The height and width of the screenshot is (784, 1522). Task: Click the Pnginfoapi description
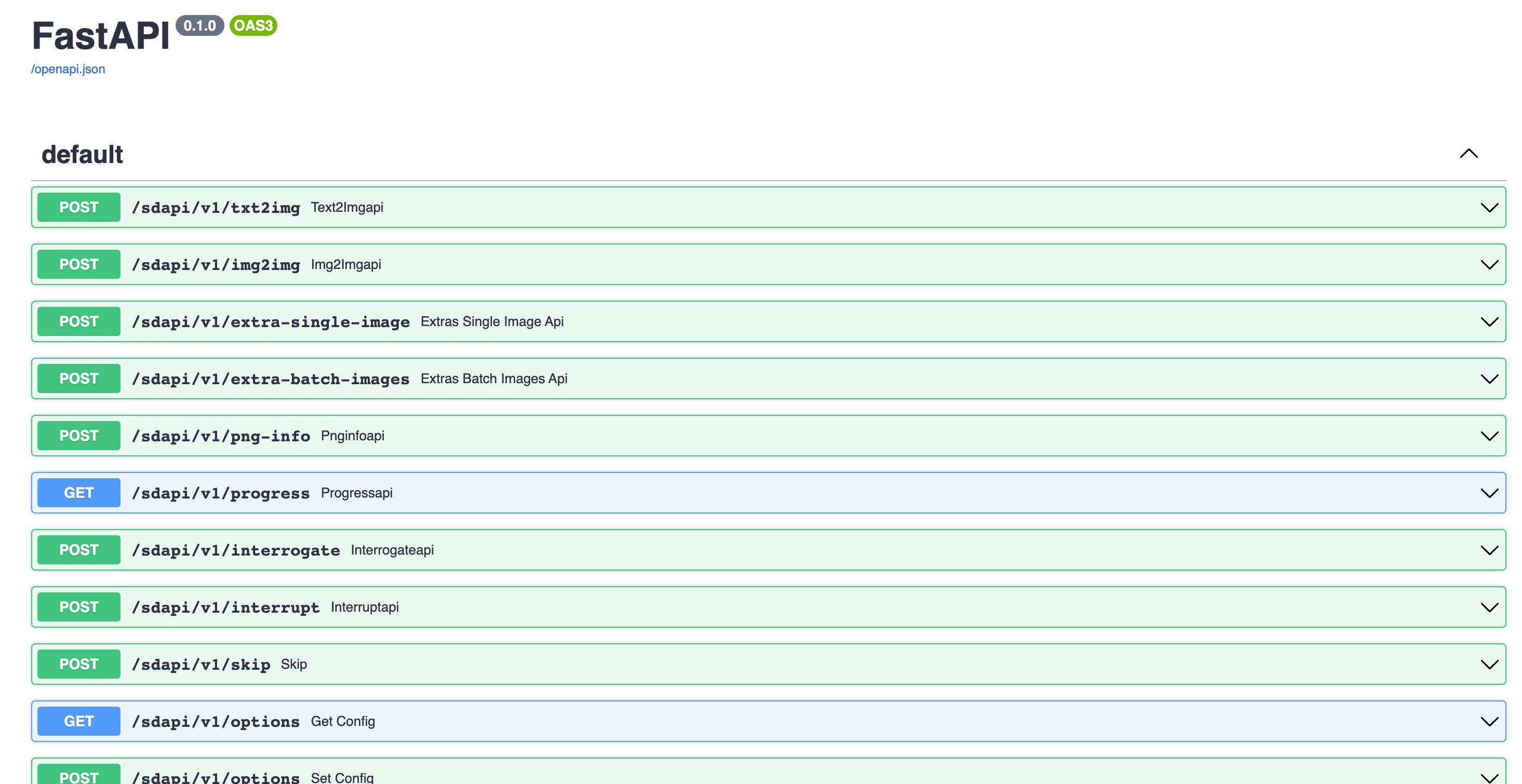353,436
